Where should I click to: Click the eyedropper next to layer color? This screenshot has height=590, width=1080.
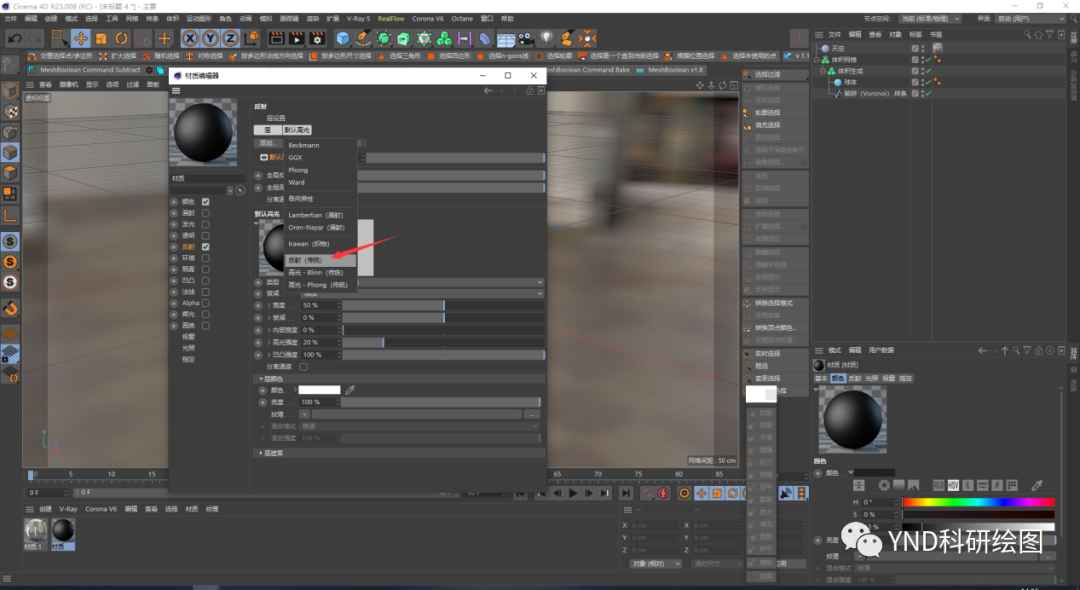[x=350, y=390]
